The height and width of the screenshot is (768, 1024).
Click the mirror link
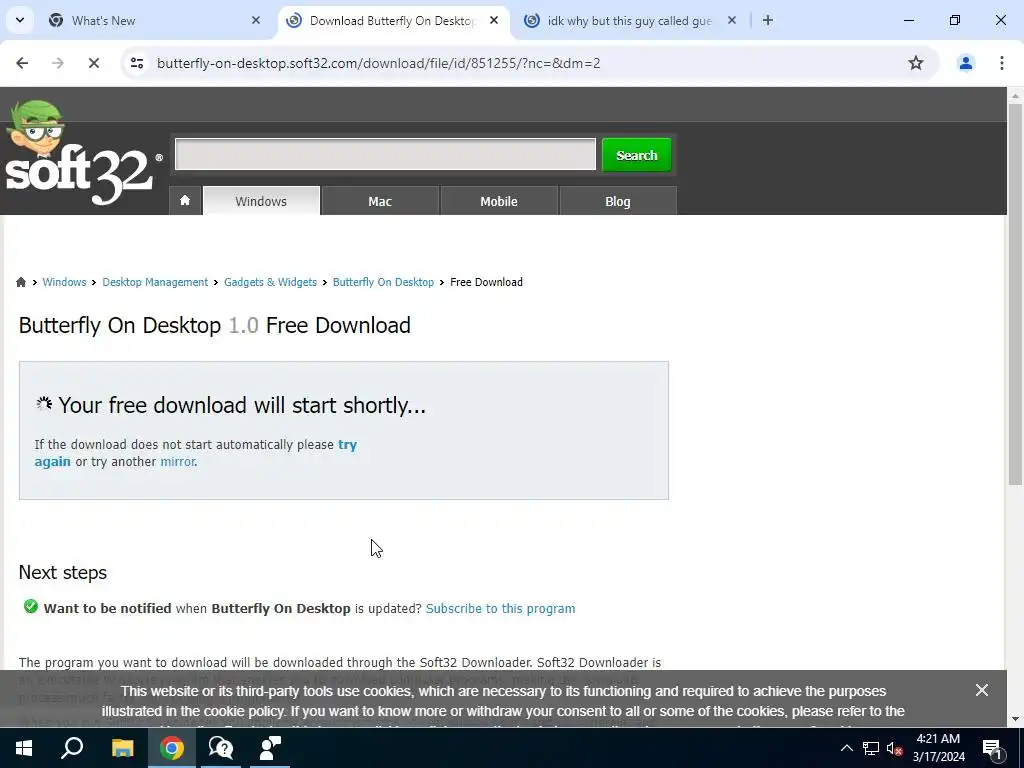point(177,462)
